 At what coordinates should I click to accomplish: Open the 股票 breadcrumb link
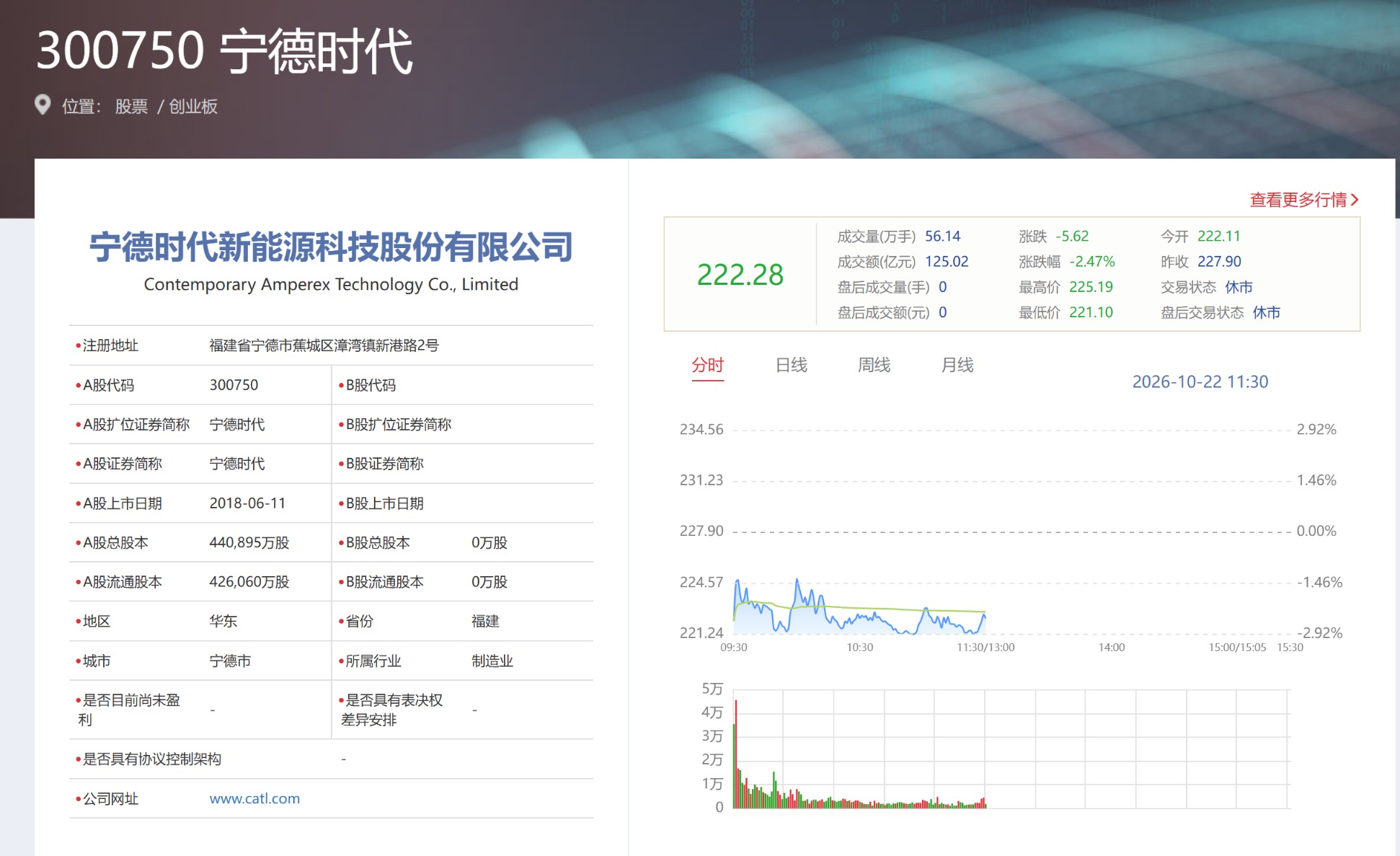pyautogui.click(x=131, y=107)
